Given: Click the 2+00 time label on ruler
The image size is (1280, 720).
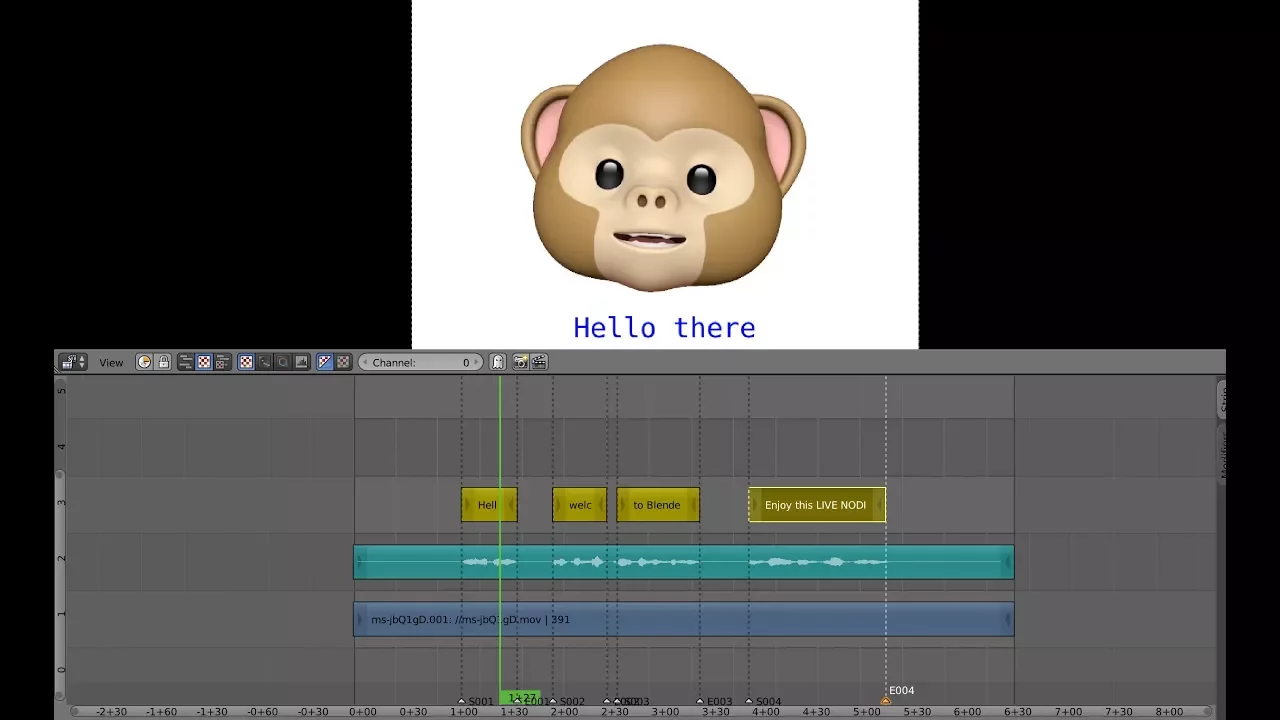Looking at the screenshot, I should 564,712.
